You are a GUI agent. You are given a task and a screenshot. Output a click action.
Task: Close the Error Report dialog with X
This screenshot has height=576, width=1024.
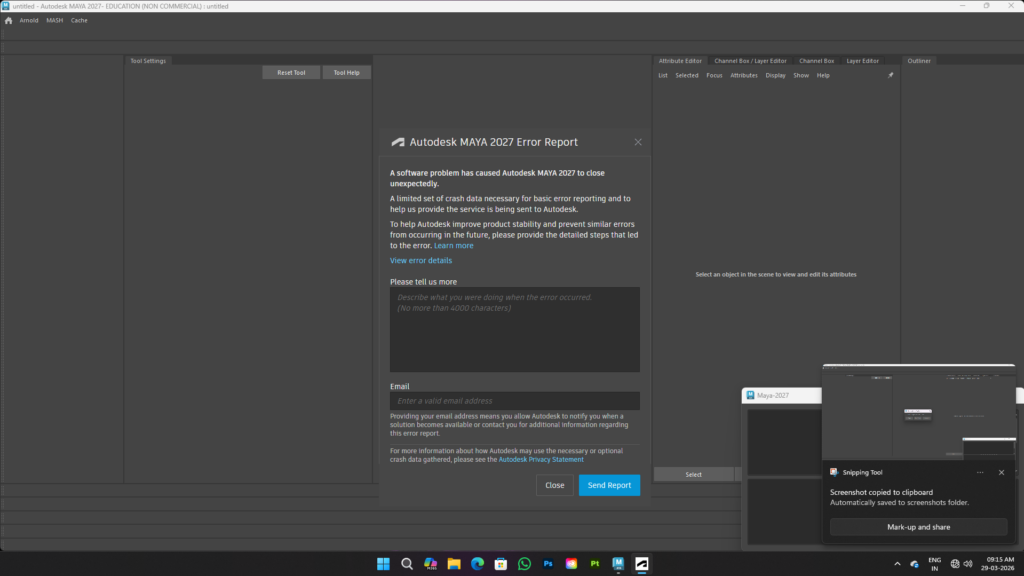click(x=638, y=142)
